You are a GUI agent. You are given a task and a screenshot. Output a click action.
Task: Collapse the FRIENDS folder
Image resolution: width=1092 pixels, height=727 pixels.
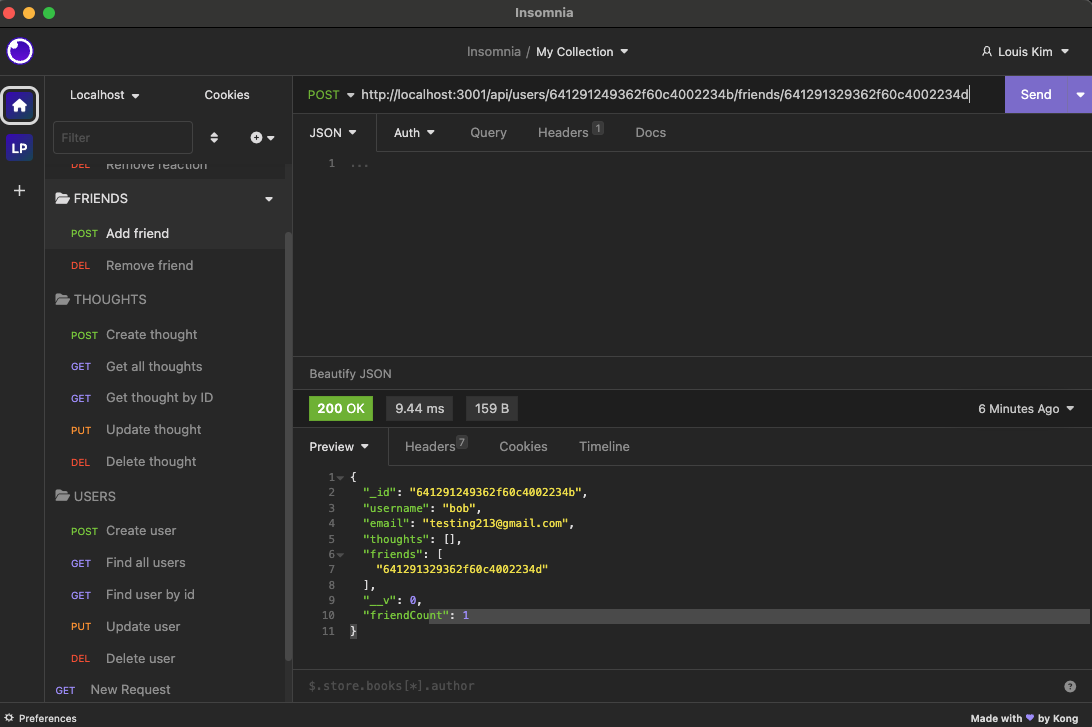click(x=268, y=198)
